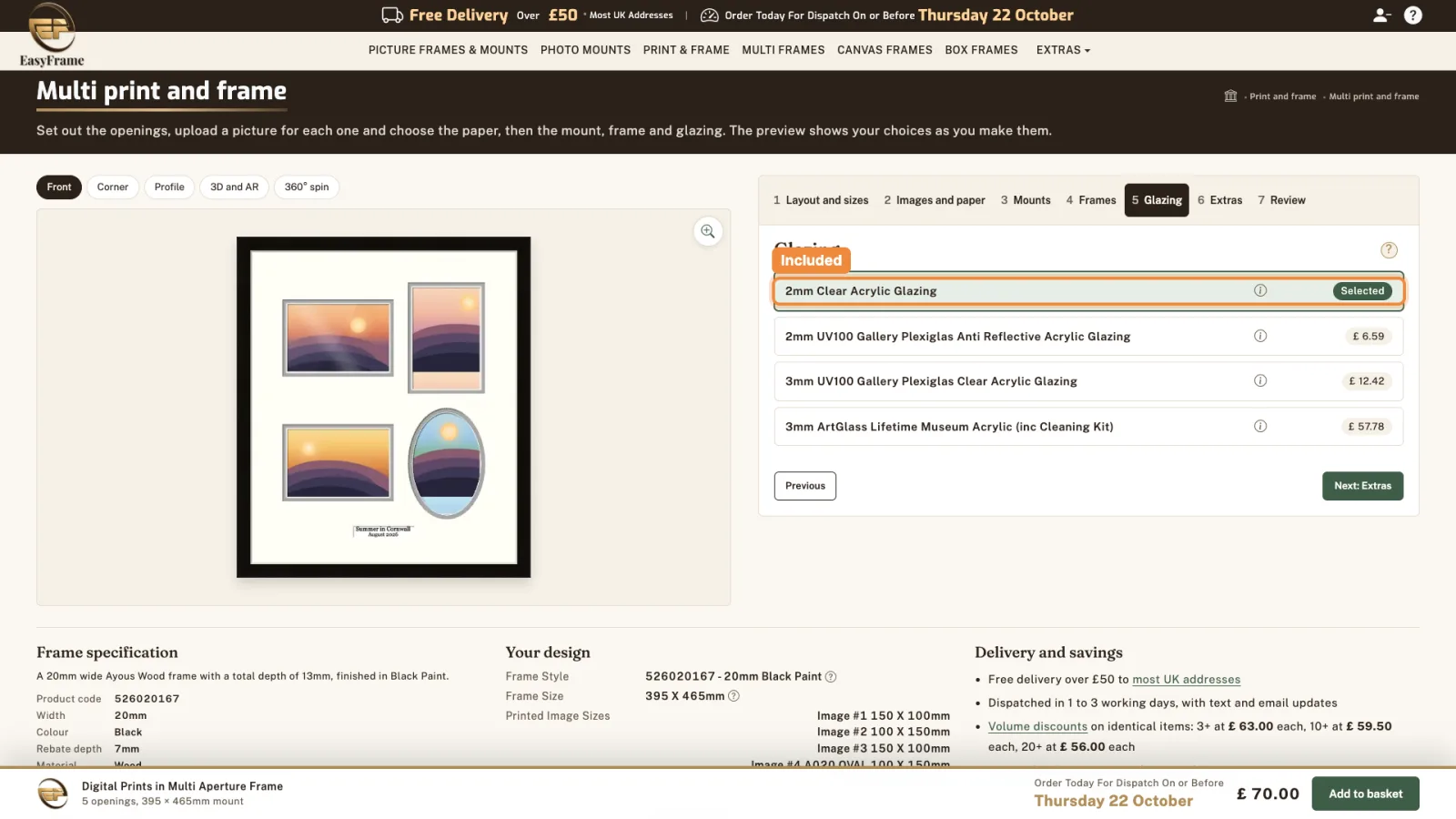This screenshot has width=1456, height=819.
Task: Select 2mm UV100 Anti Reflective Acrylic Glazing
Action: tap(1088, 336)
